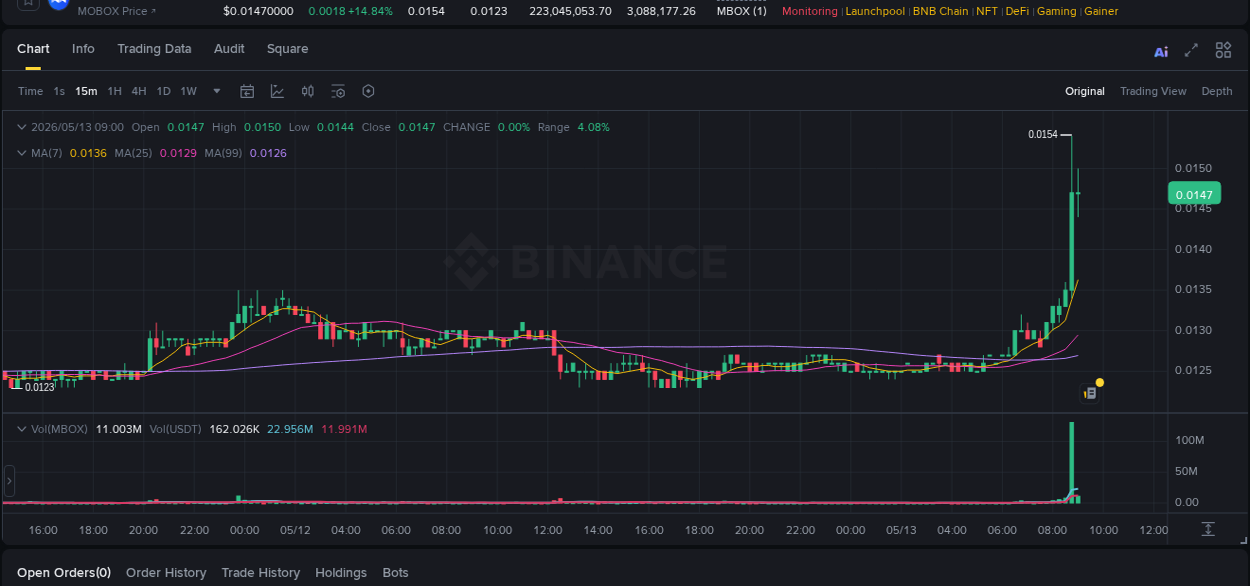Viewport: 1250px width, 586px height.
Task: Click the BNB Chain tag
Action: (940, 11)
